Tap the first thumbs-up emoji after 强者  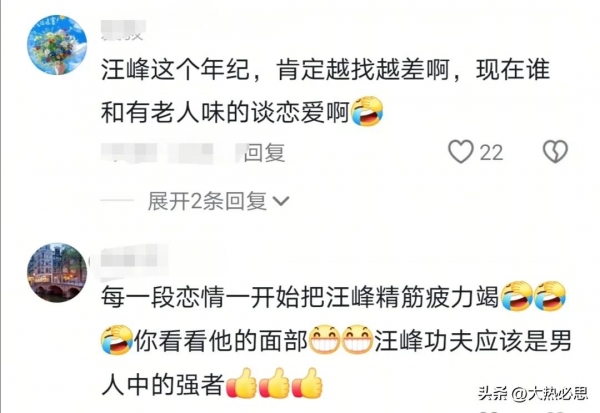(241, 383)
